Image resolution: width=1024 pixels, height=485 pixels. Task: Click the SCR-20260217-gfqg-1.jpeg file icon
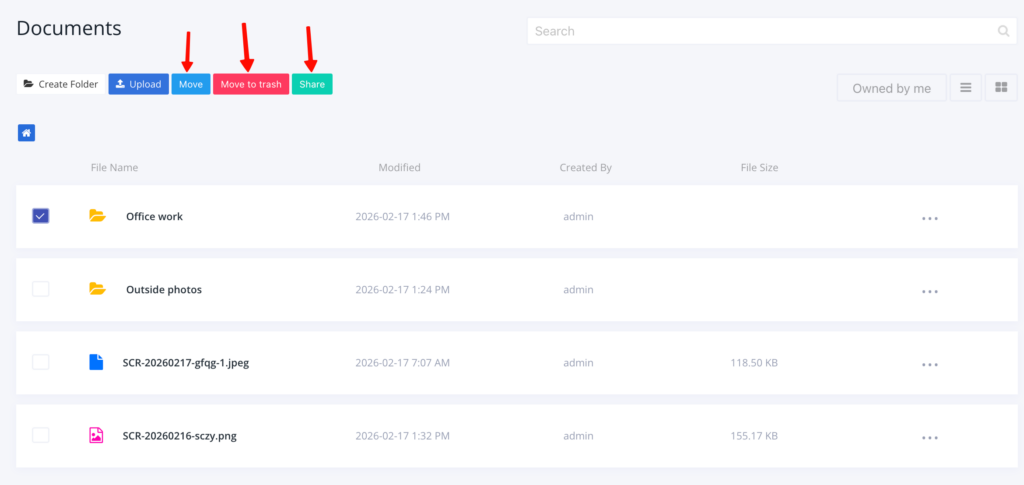[x=97, y=362]
